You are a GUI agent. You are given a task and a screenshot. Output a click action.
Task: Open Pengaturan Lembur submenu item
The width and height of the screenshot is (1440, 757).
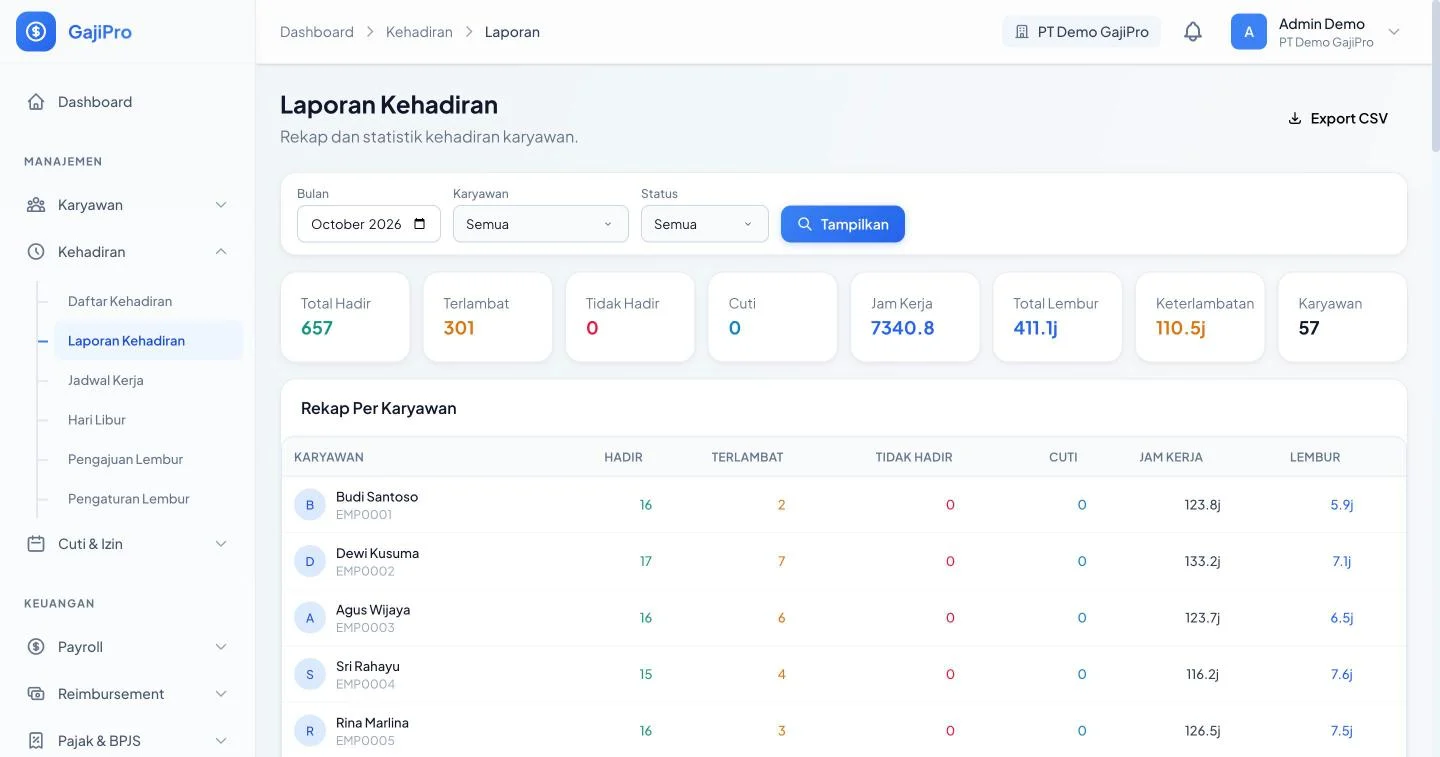[148, 499]
